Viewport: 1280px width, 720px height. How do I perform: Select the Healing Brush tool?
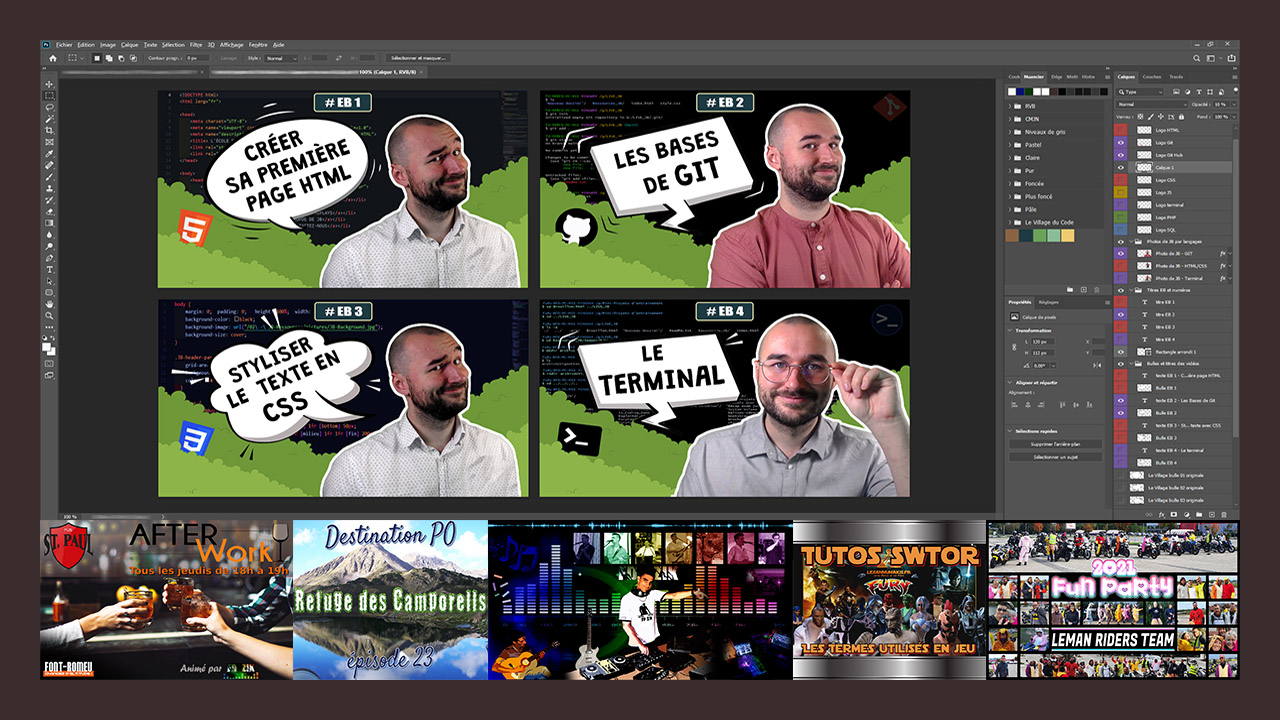(49, 165)
